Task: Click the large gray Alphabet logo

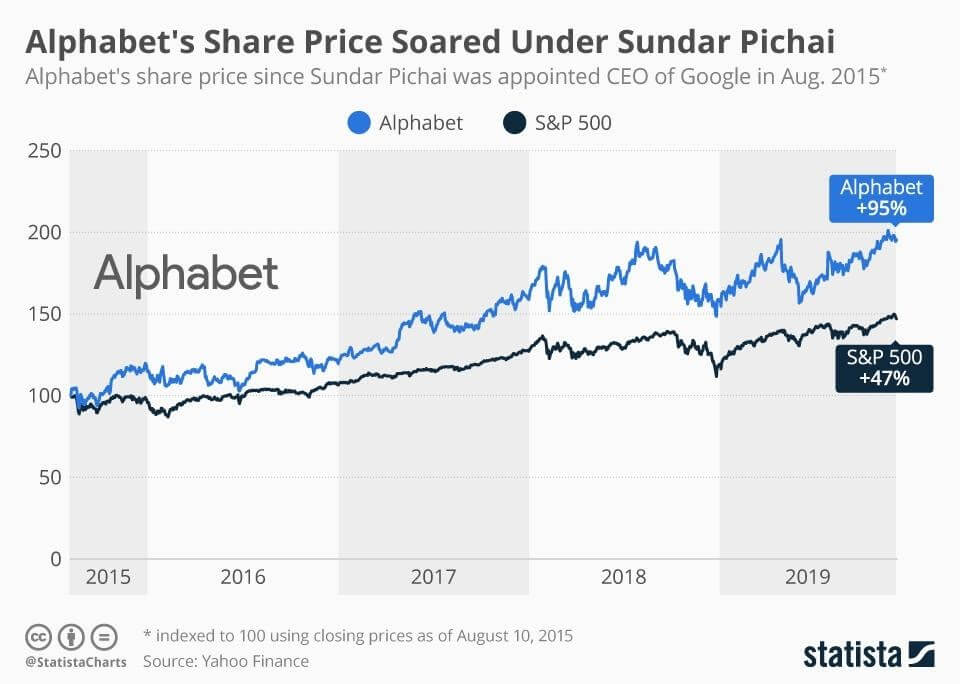Action: tap(186, 274)
